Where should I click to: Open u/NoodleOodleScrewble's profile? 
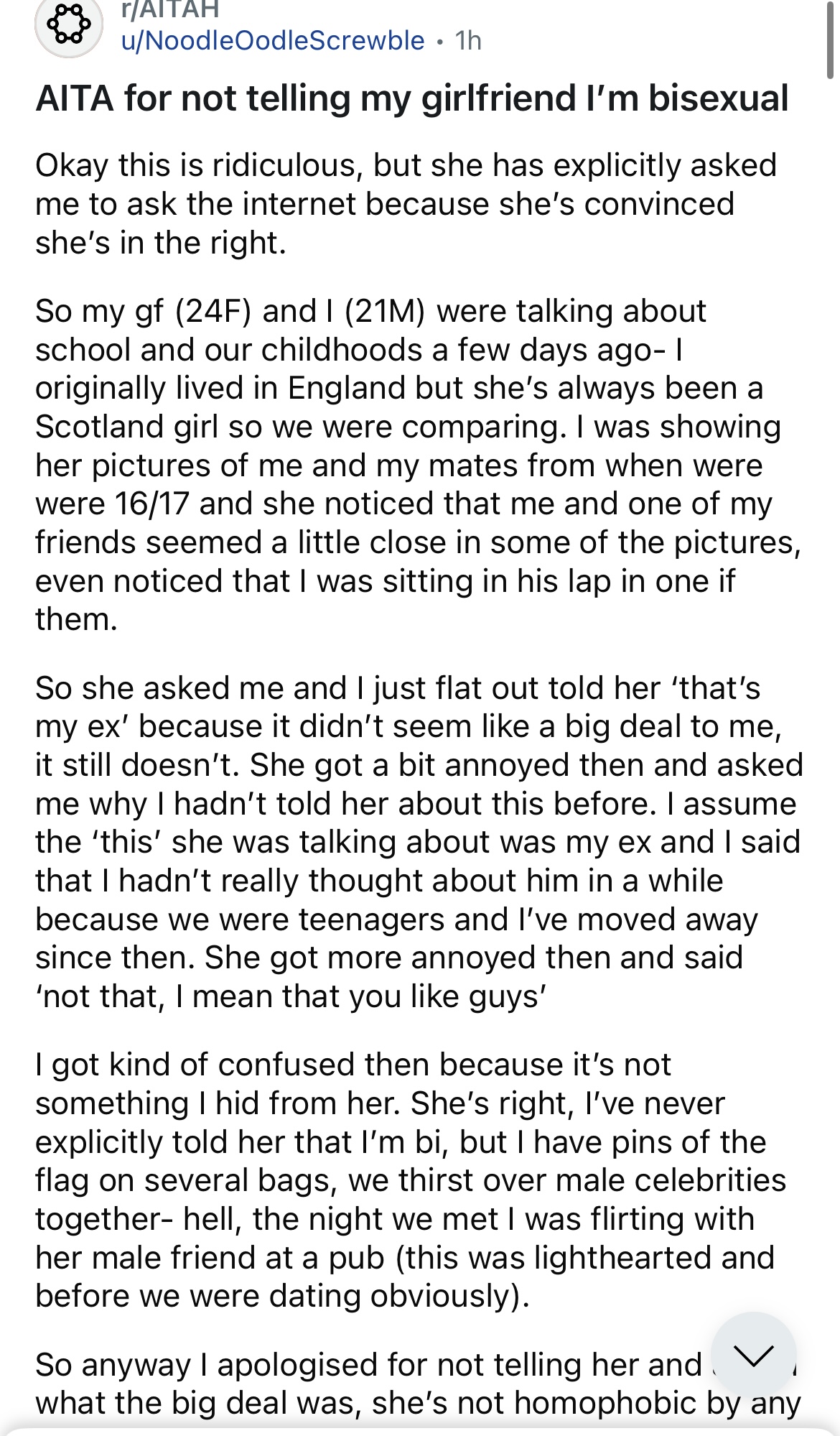[273, 40]
